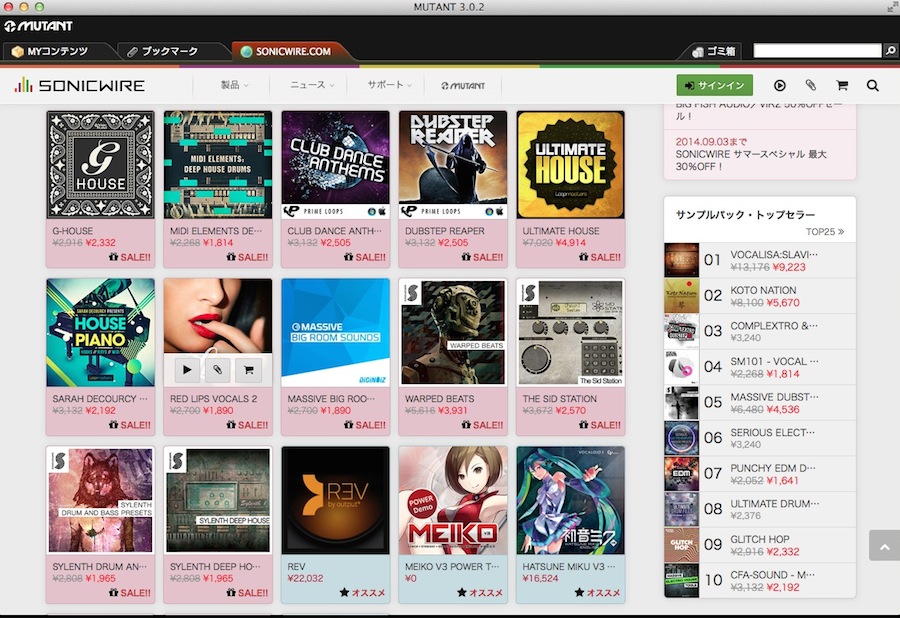The height and width of the screenshot is (618, 900).
Task: Click the star オススメ badge on MEIKO V3
Action: tap(480, 593)
